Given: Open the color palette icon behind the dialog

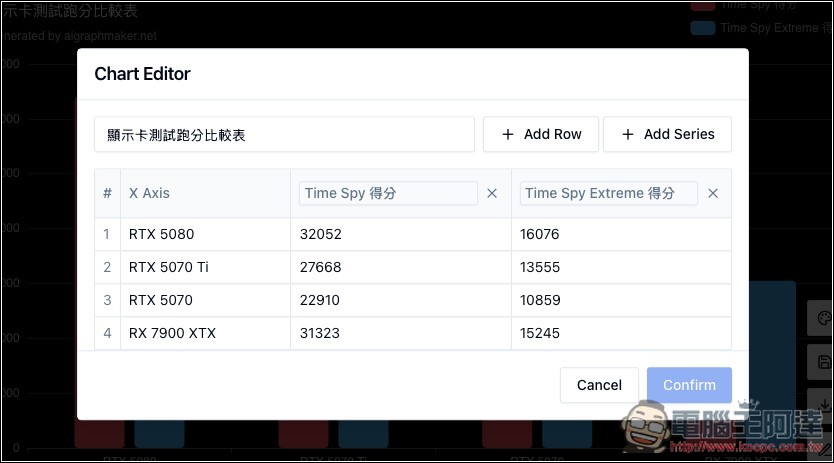Looking at the screenshot, I should 823,318.
